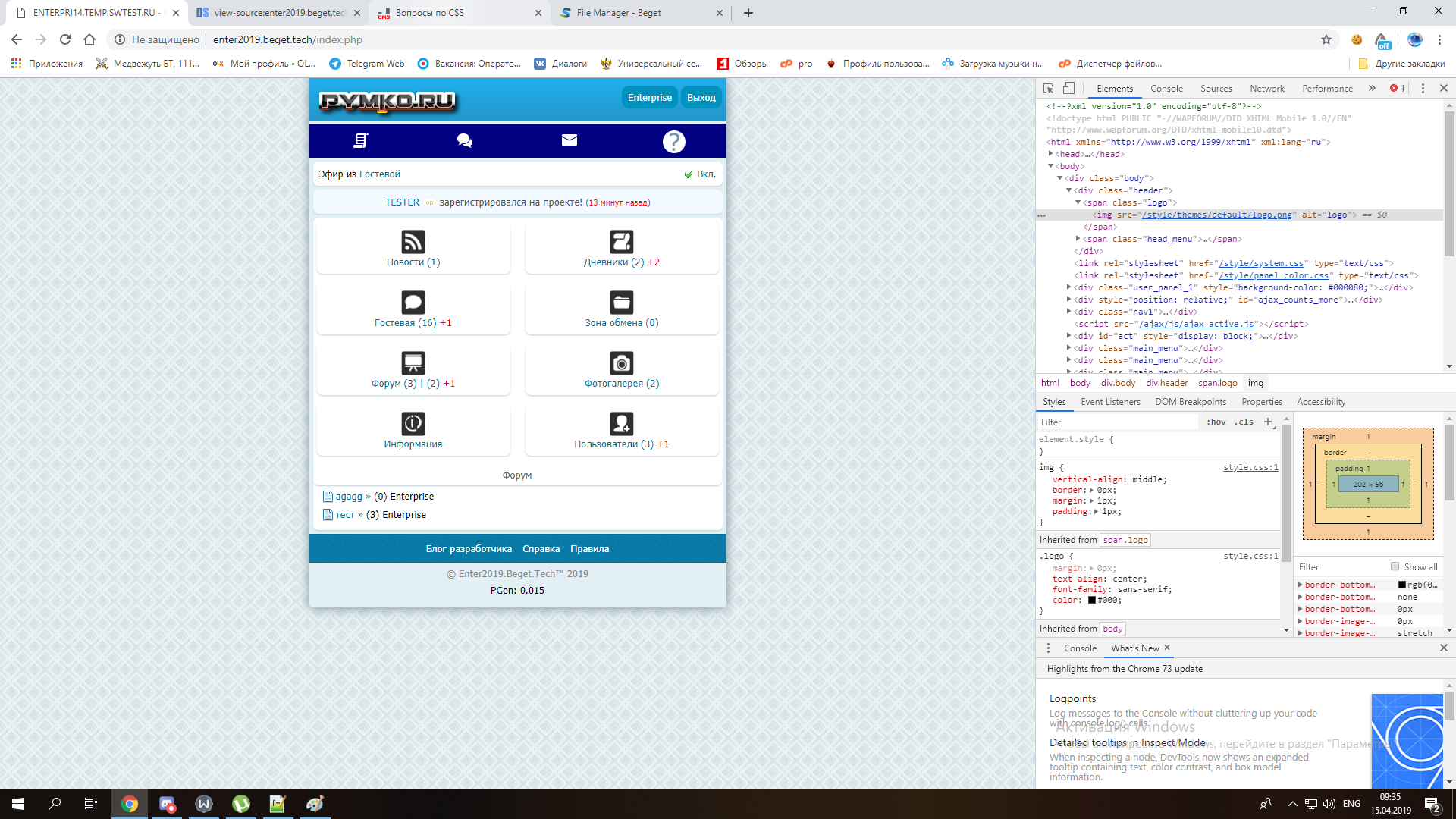
Task: Open the Event Listeners tab
Action: coord(1110,402)
